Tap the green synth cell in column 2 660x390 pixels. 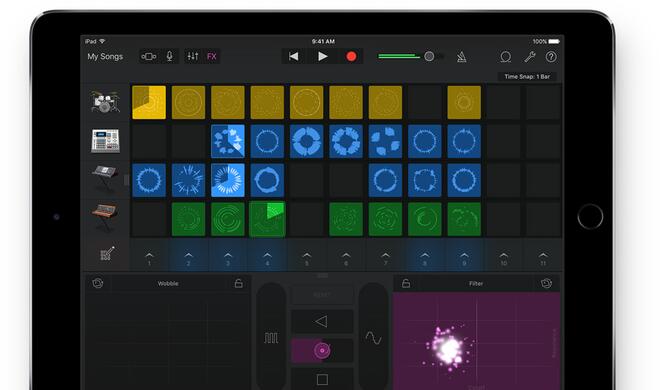coord(189,219)
